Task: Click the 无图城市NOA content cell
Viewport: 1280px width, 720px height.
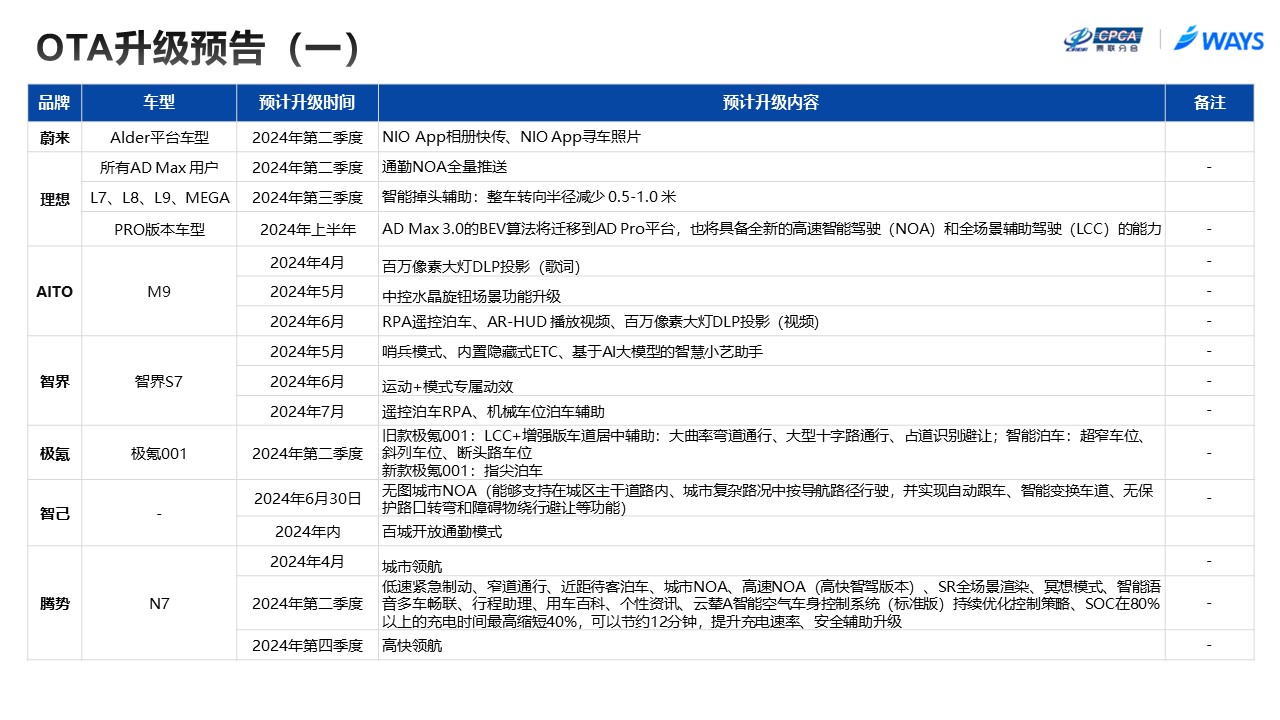Action: coord(771,498)
